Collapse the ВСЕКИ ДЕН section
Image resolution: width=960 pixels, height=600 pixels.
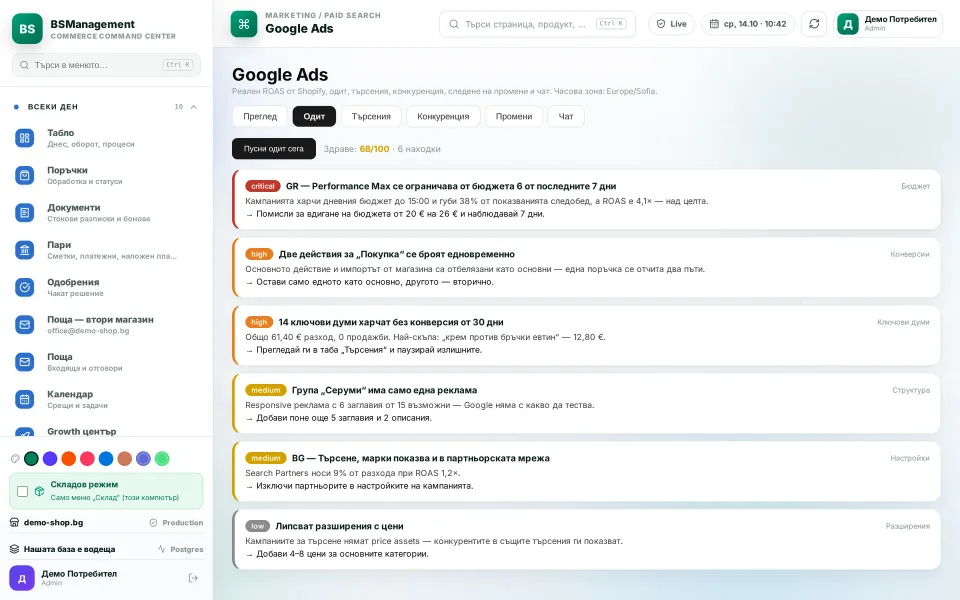(193, 107)
